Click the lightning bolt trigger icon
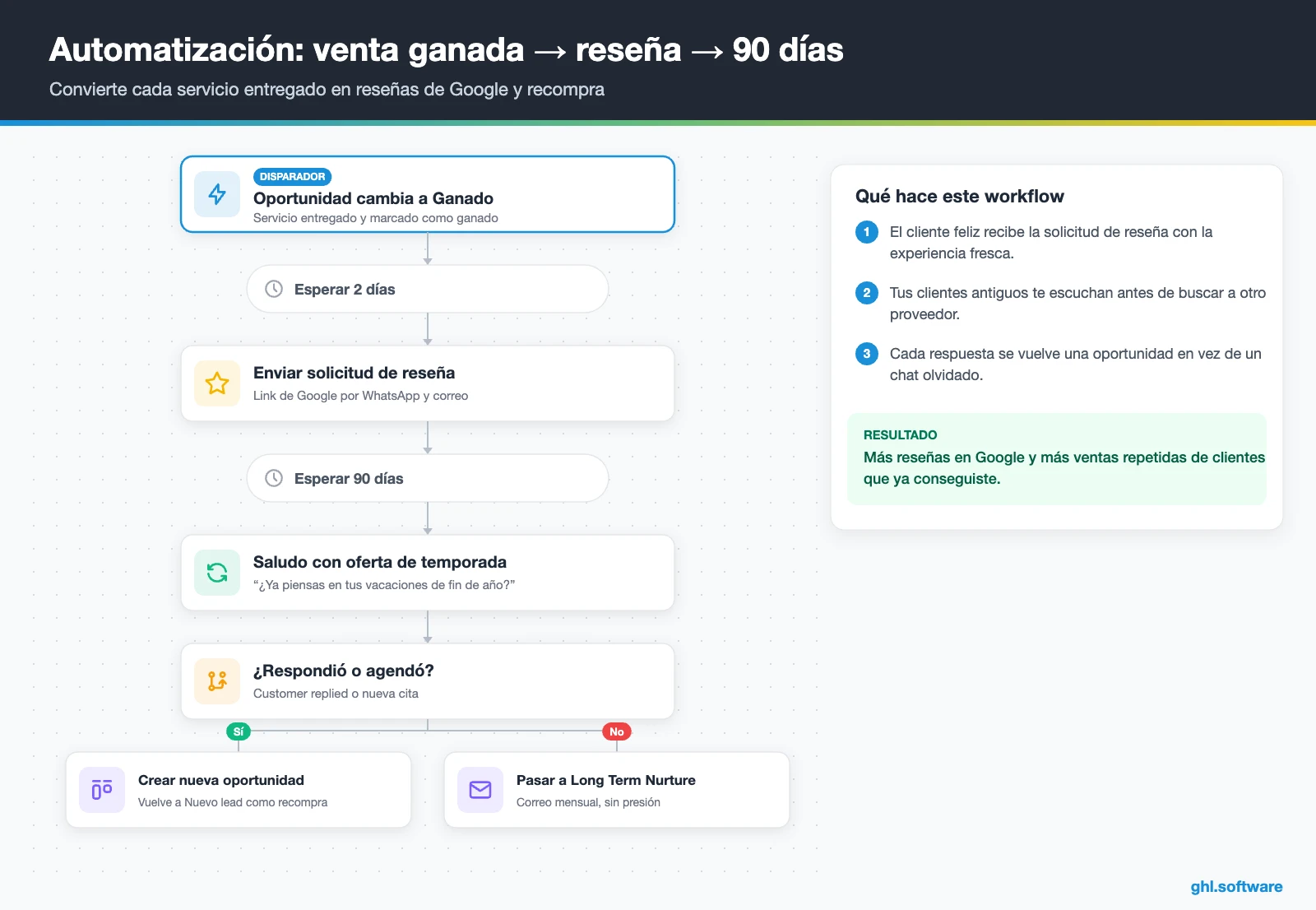Image resolution: width=1316 pixels, height=910 pixels. coord(217,194)
